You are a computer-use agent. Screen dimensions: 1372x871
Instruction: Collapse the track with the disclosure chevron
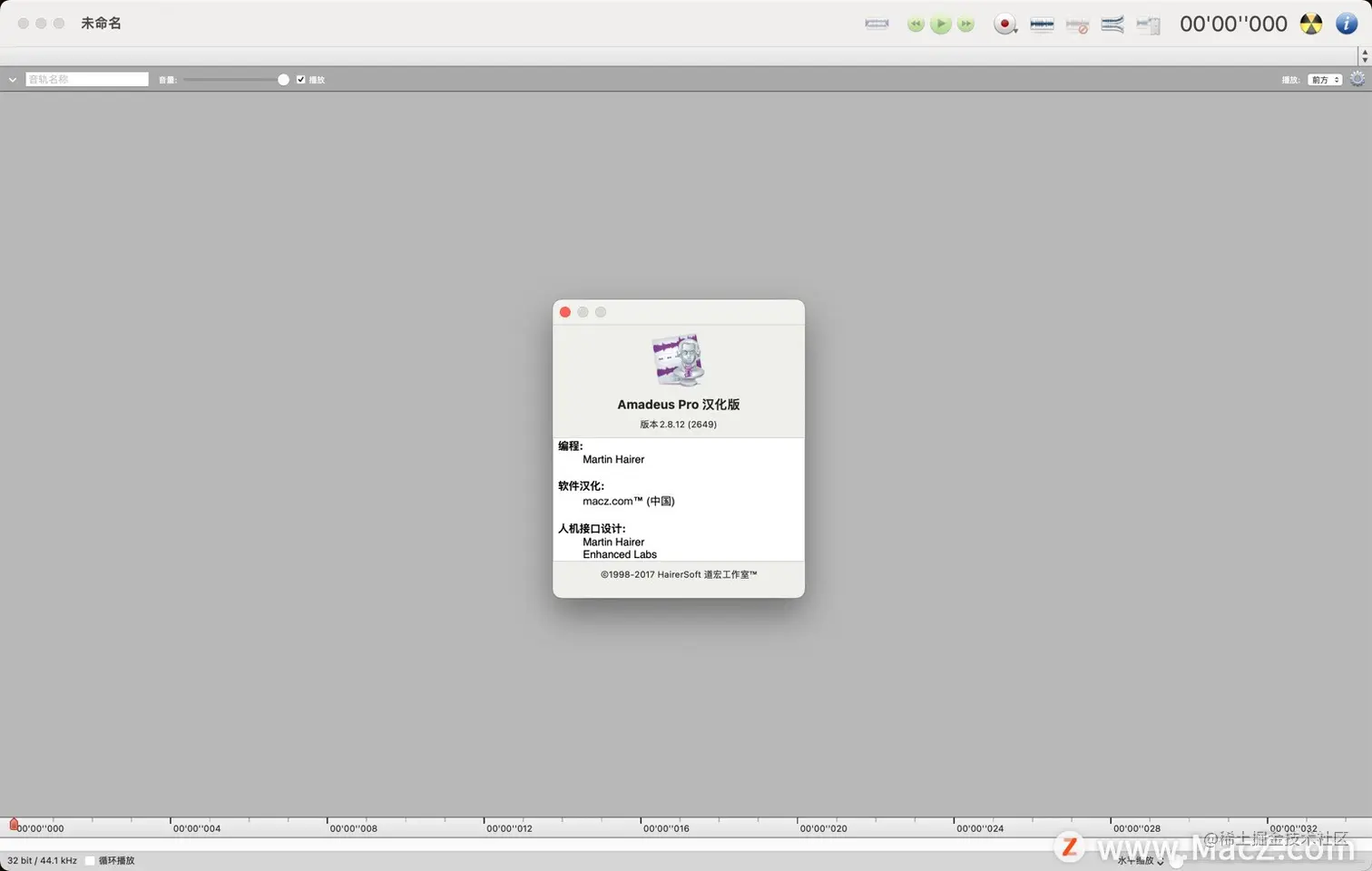[x=13, y=80]
